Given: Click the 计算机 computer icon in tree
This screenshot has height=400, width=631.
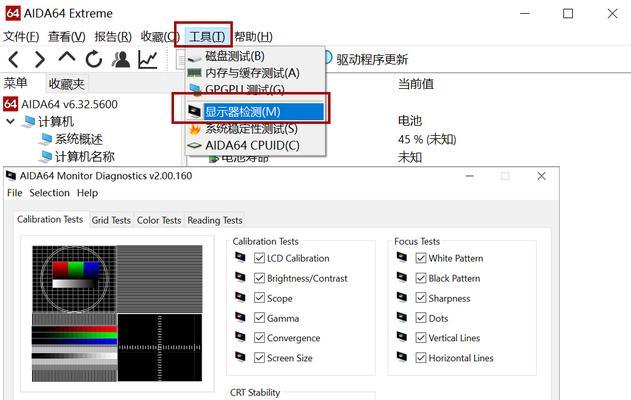Looking at the screenshot, I should [29, 122].
